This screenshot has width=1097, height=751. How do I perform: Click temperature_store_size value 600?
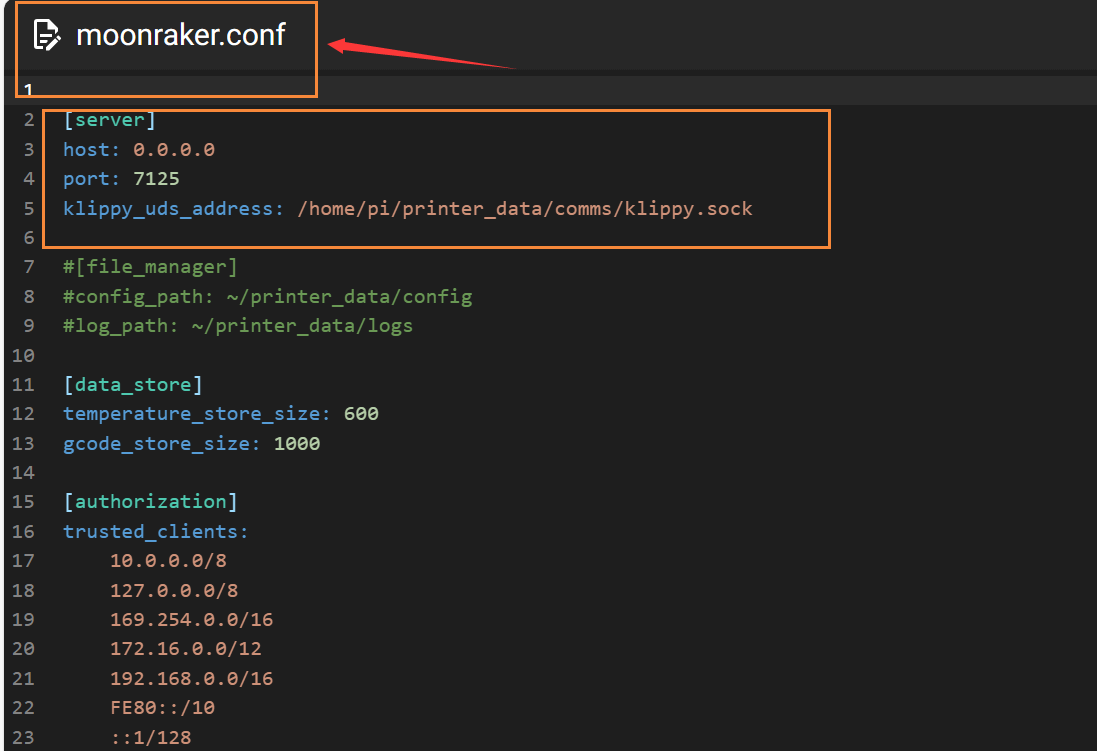click(361, 414)
